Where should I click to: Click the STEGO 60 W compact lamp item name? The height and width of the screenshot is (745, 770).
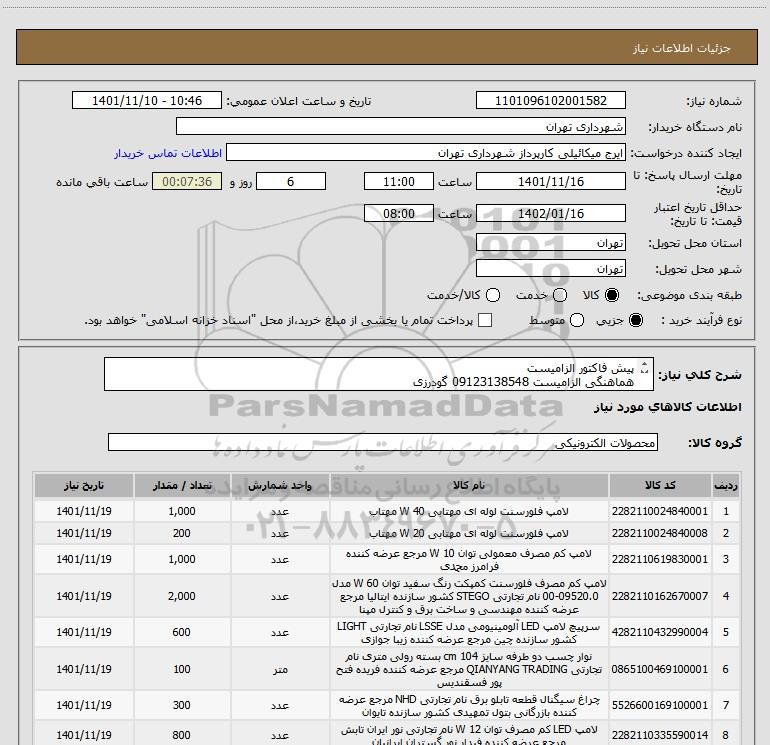469,596
